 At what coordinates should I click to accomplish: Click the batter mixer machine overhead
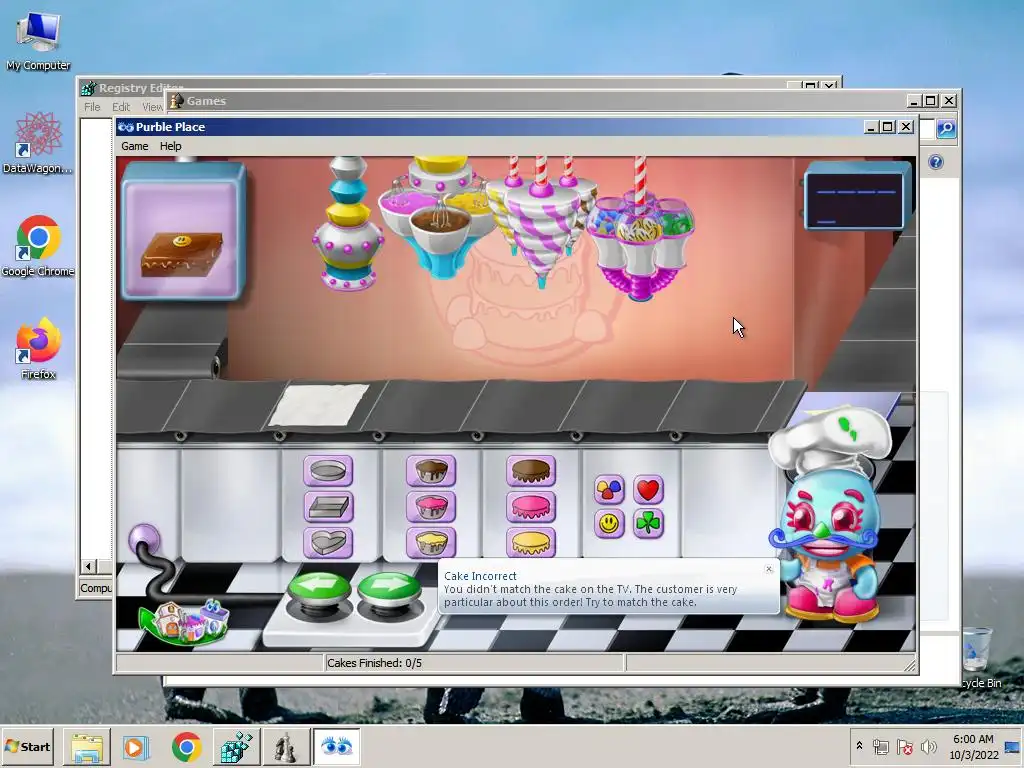click(441, 217)
